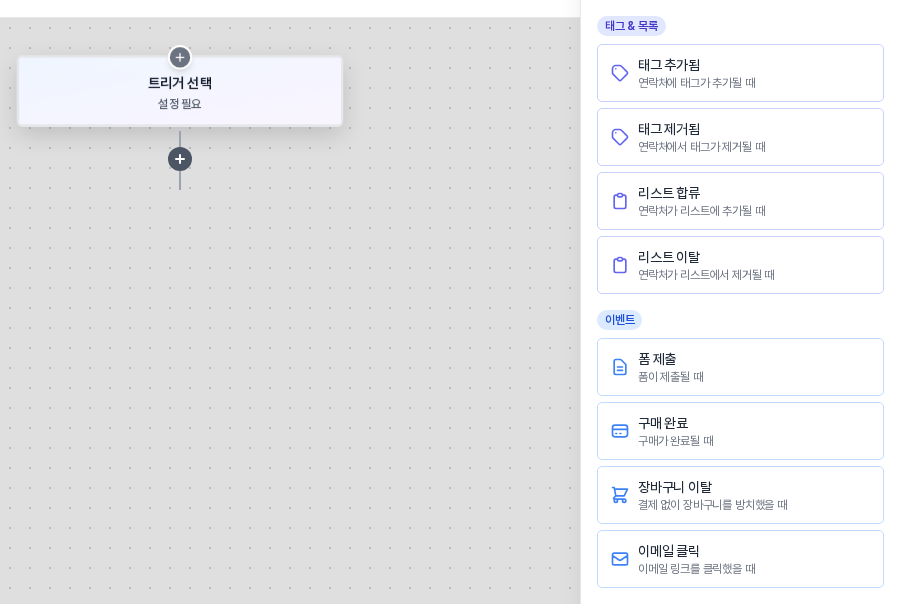Click the clipboard icon beside 리스트 이탈
The height and width of the screenshot is (604, 900).
(x=620, y=265)
